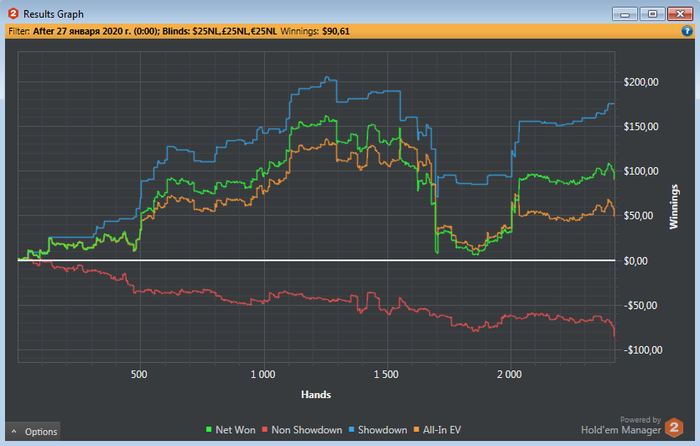The image size is (700, 446).
Task: Click the $150,00 axis label
Action: coord(641,127)
